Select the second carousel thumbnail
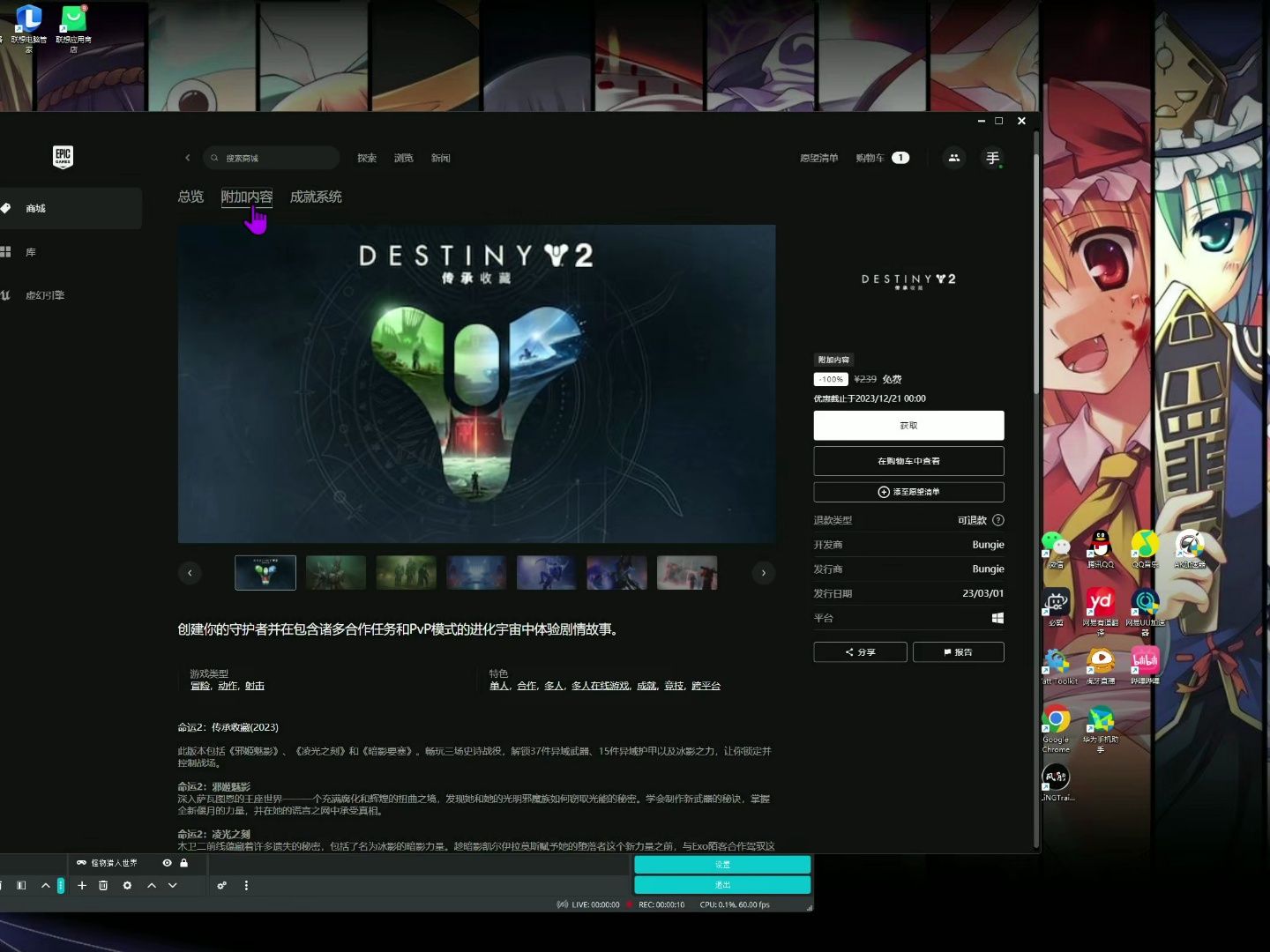1270x952 pixels. click(336, 573)
